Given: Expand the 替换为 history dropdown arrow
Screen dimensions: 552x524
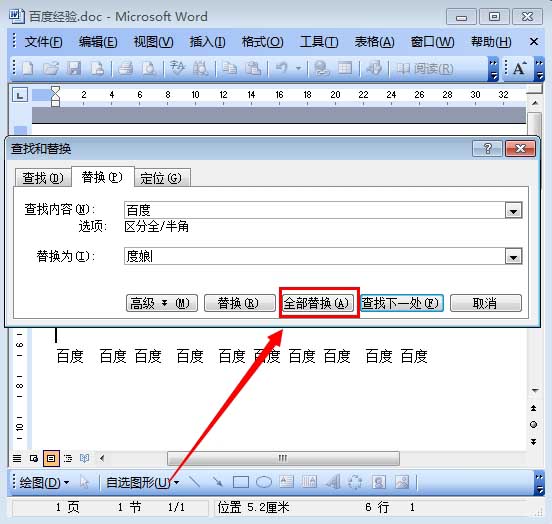Looking at the screenshot, I should (x=513, y=256).
